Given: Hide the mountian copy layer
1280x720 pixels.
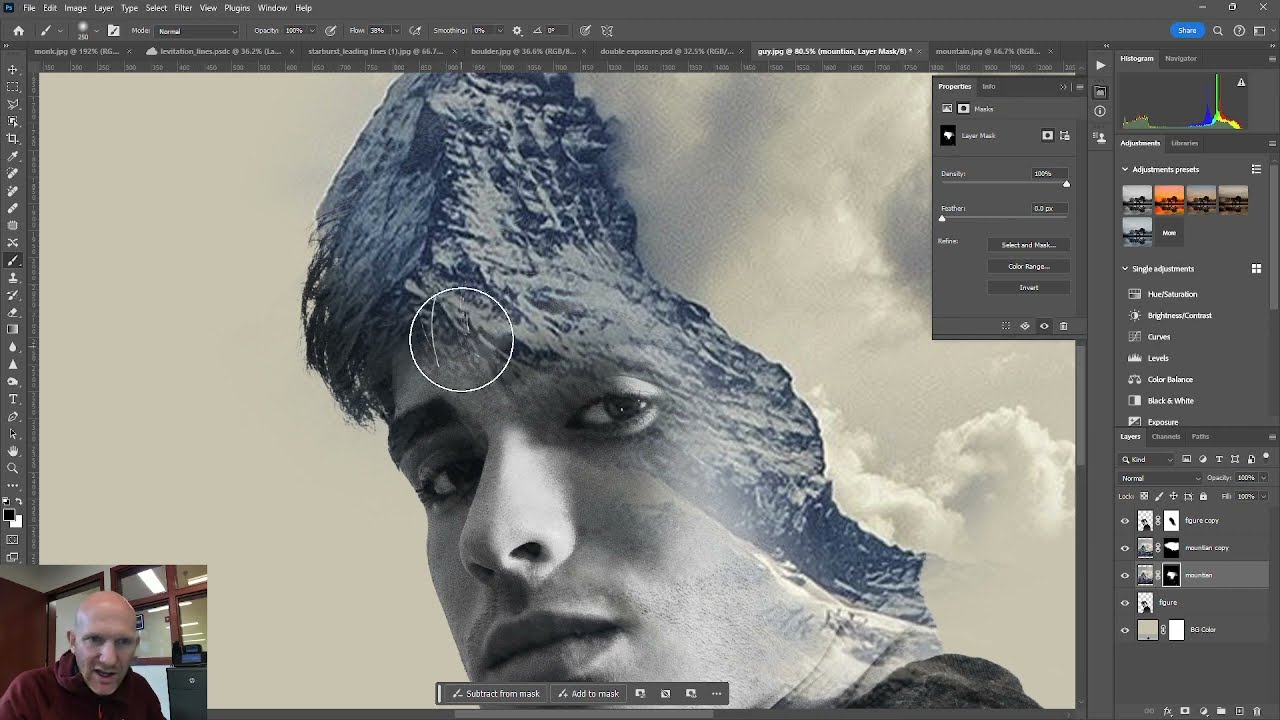Looking at the screenshot, I should 1125,548.
